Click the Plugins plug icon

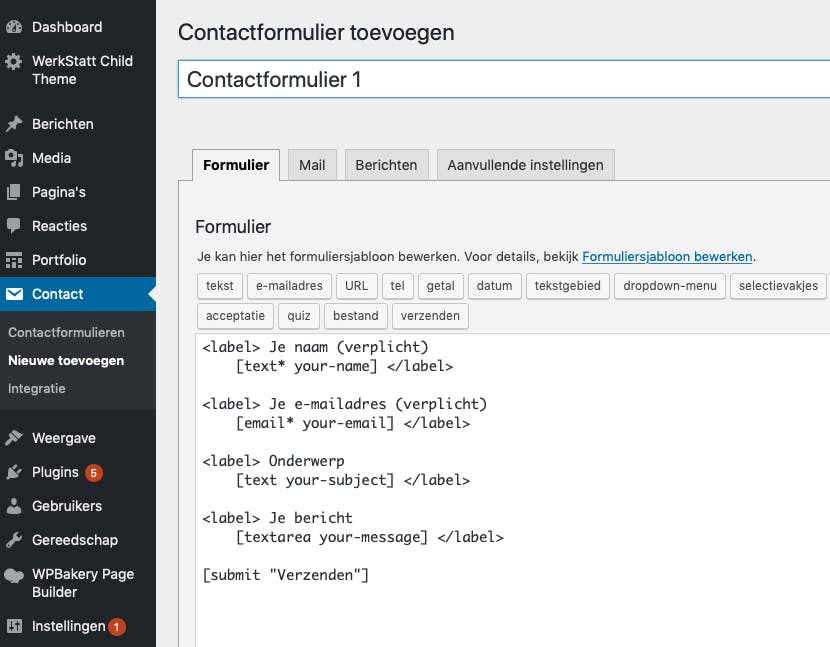pos(14,472)
